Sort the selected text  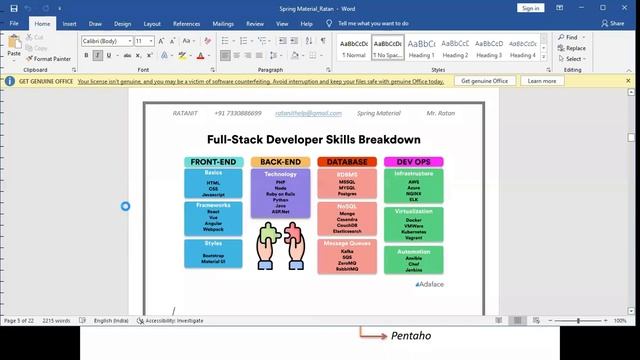point(309,41)
